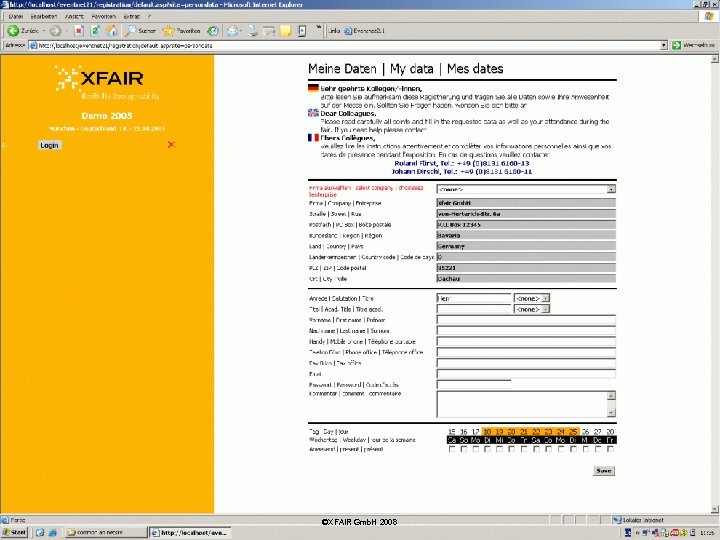Image resolution: width=720 pixels, height=540 pixels.
Task: Select the http://localhost taskbar button
Action: tap(190, 533)
